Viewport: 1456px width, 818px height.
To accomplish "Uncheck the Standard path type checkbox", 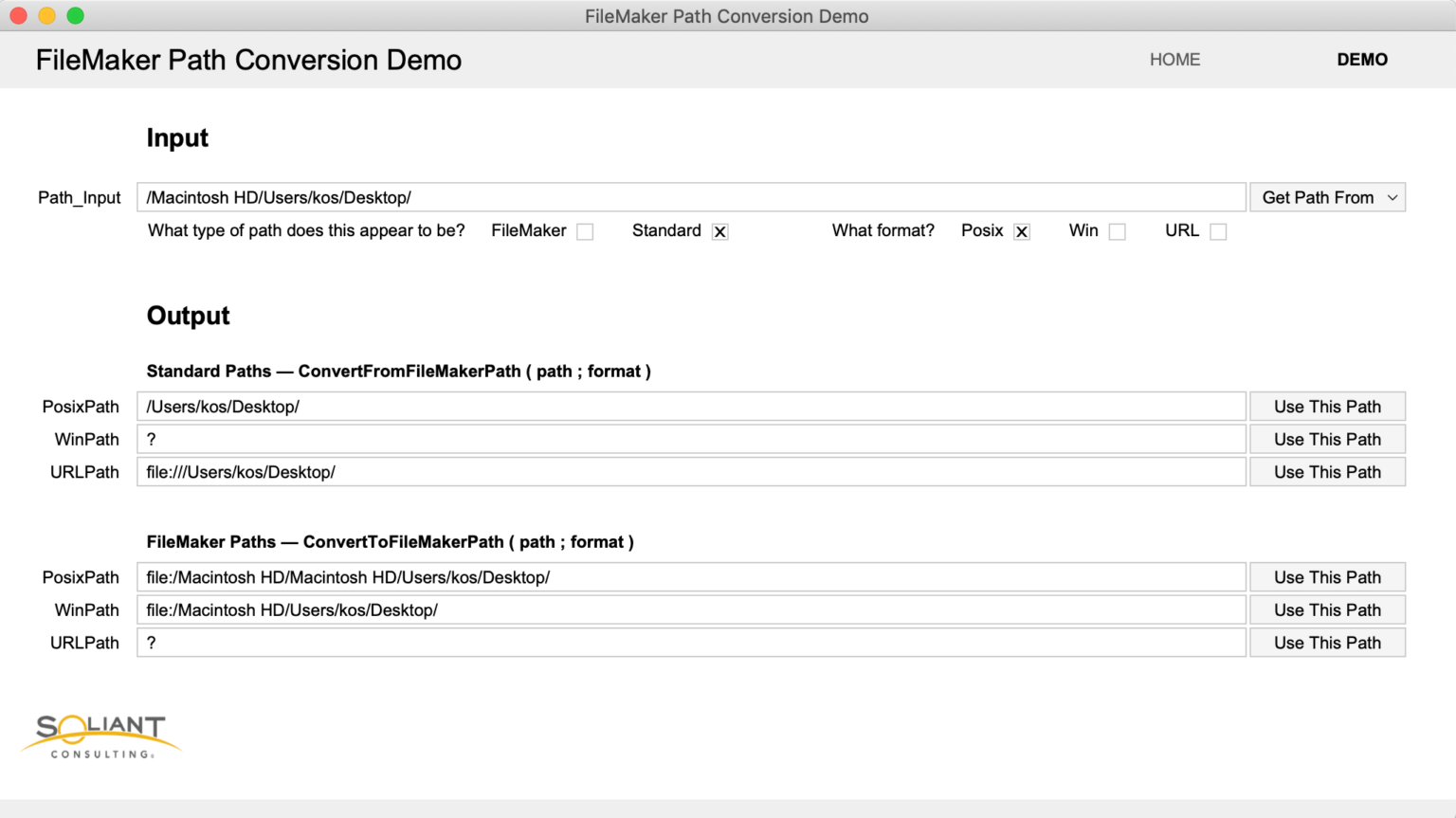I will pyautogui.click(x=720, y=230).
